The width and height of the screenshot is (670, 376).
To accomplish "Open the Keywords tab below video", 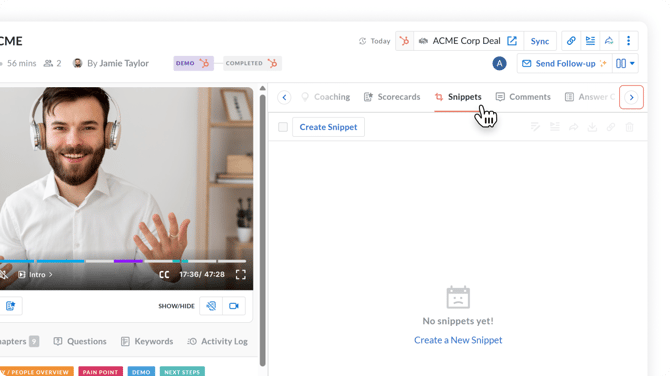I will [x=147, y=341].
